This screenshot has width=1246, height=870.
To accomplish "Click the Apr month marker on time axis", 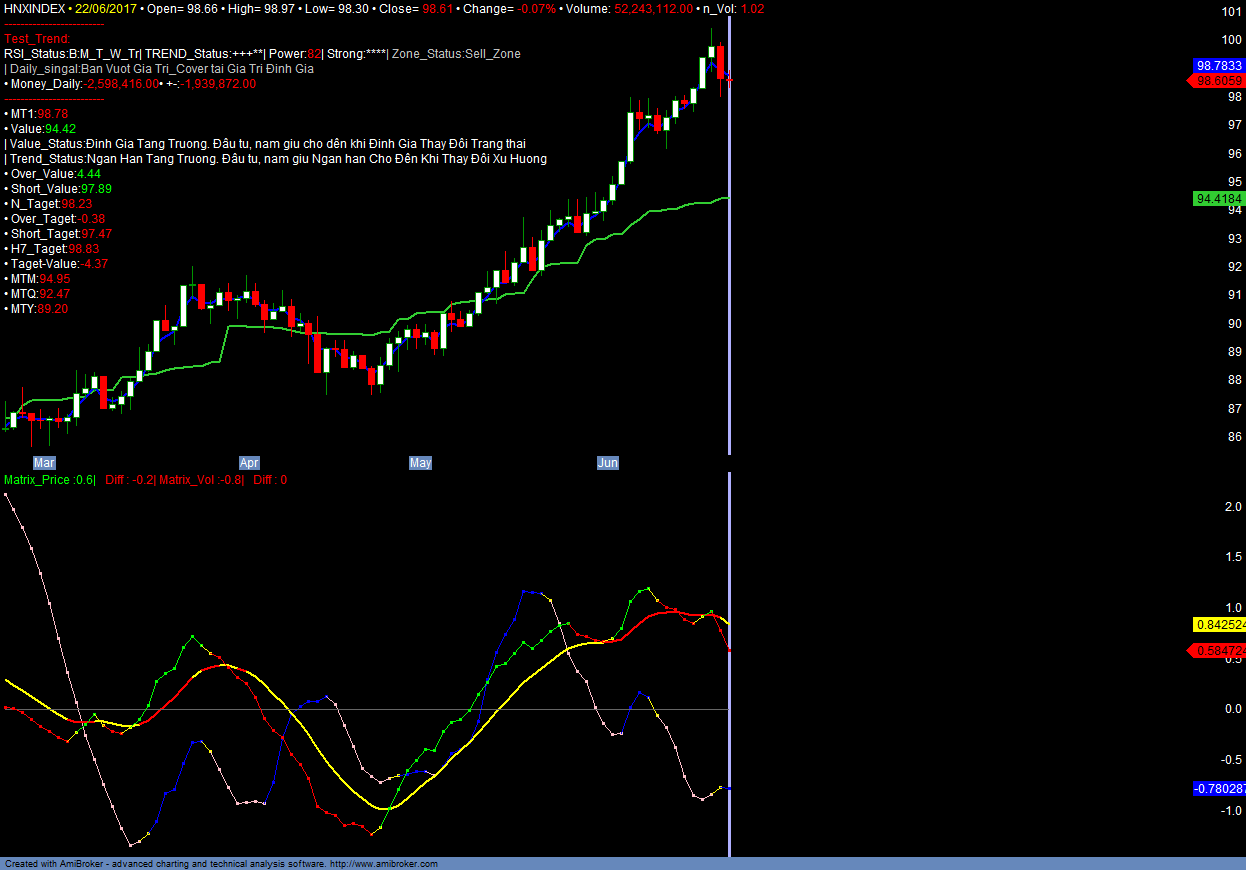I will click(x=249, y=463).
